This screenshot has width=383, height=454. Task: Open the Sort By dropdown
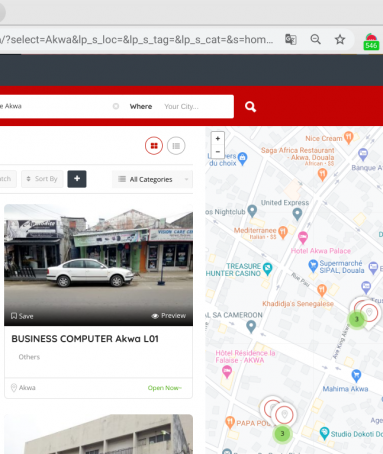pyautogui.click(x=42, y=179)
